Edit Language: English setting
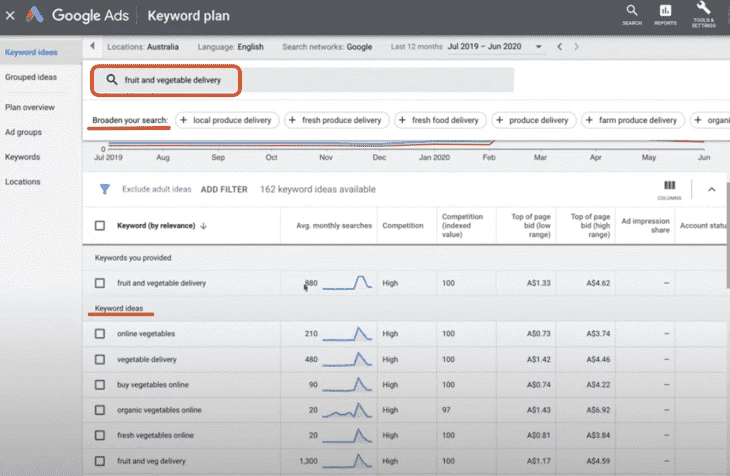The image size is (730, 476). pyautogui.click(x=230, y=47)
